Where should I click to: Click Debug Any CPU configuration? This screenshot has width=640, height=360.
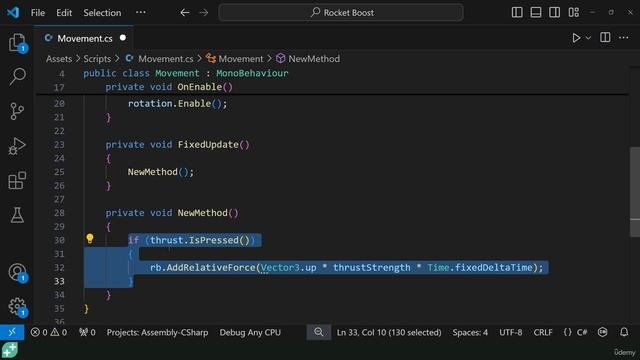(250, 332)
